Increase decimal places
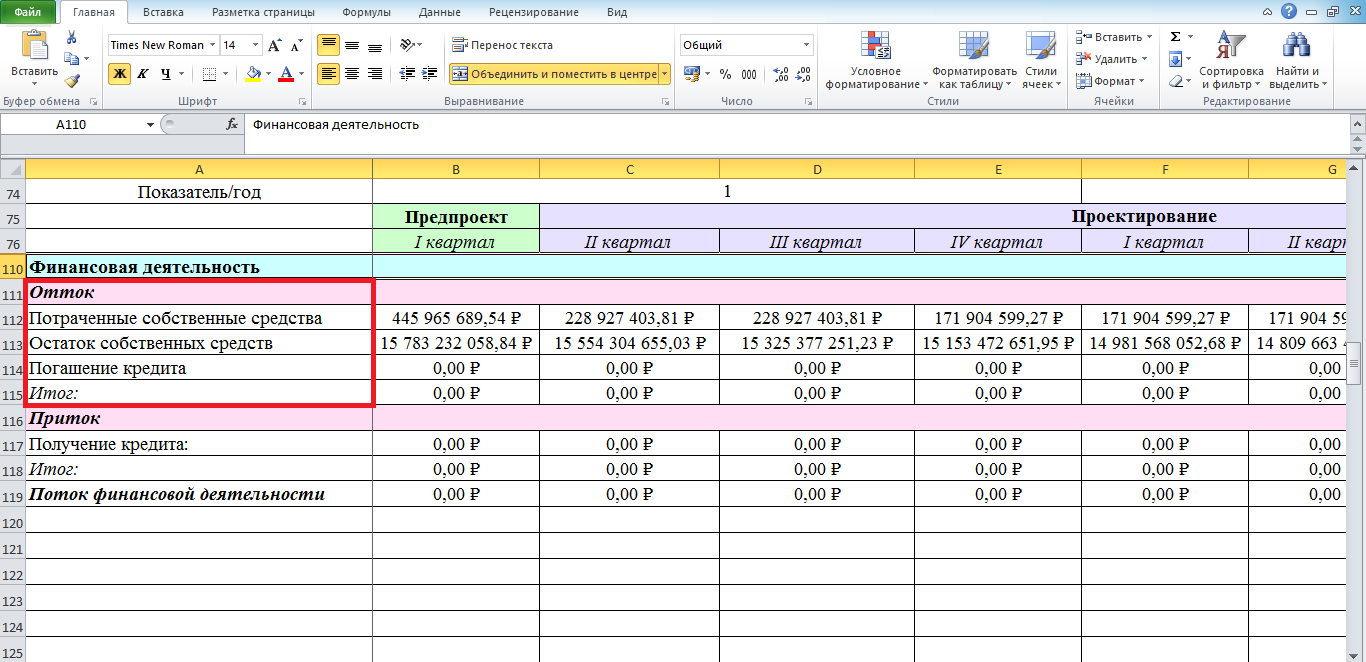 pyautogui.click(x=780, y=74)
